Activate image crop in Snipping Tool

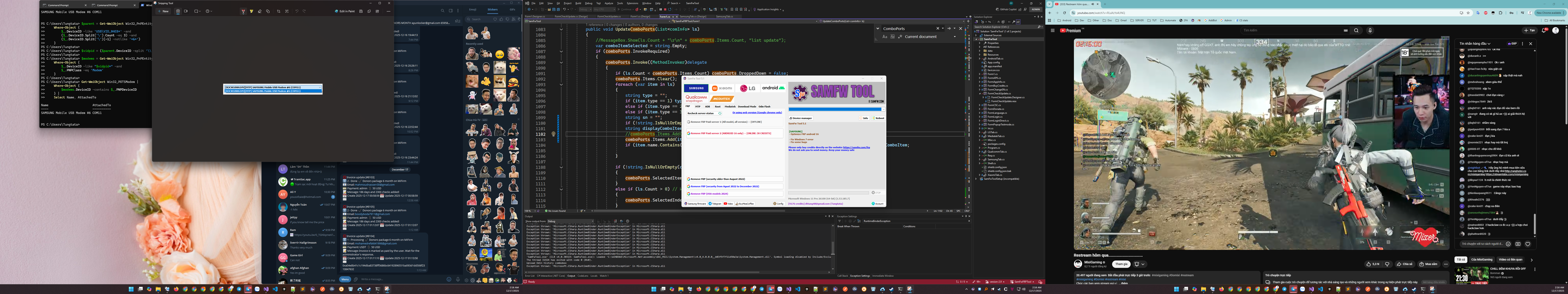279,11
